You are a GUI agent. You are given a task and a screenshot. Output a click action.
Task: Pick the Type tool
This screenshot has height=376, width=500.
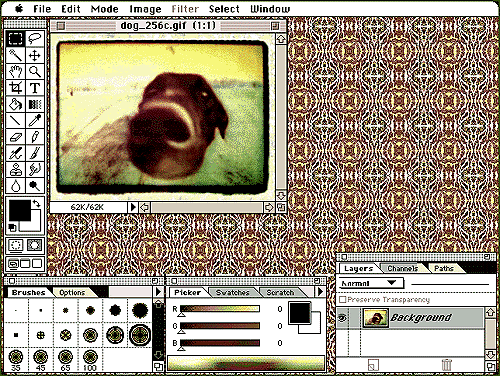pyautogui.click(x=35, y=88)
